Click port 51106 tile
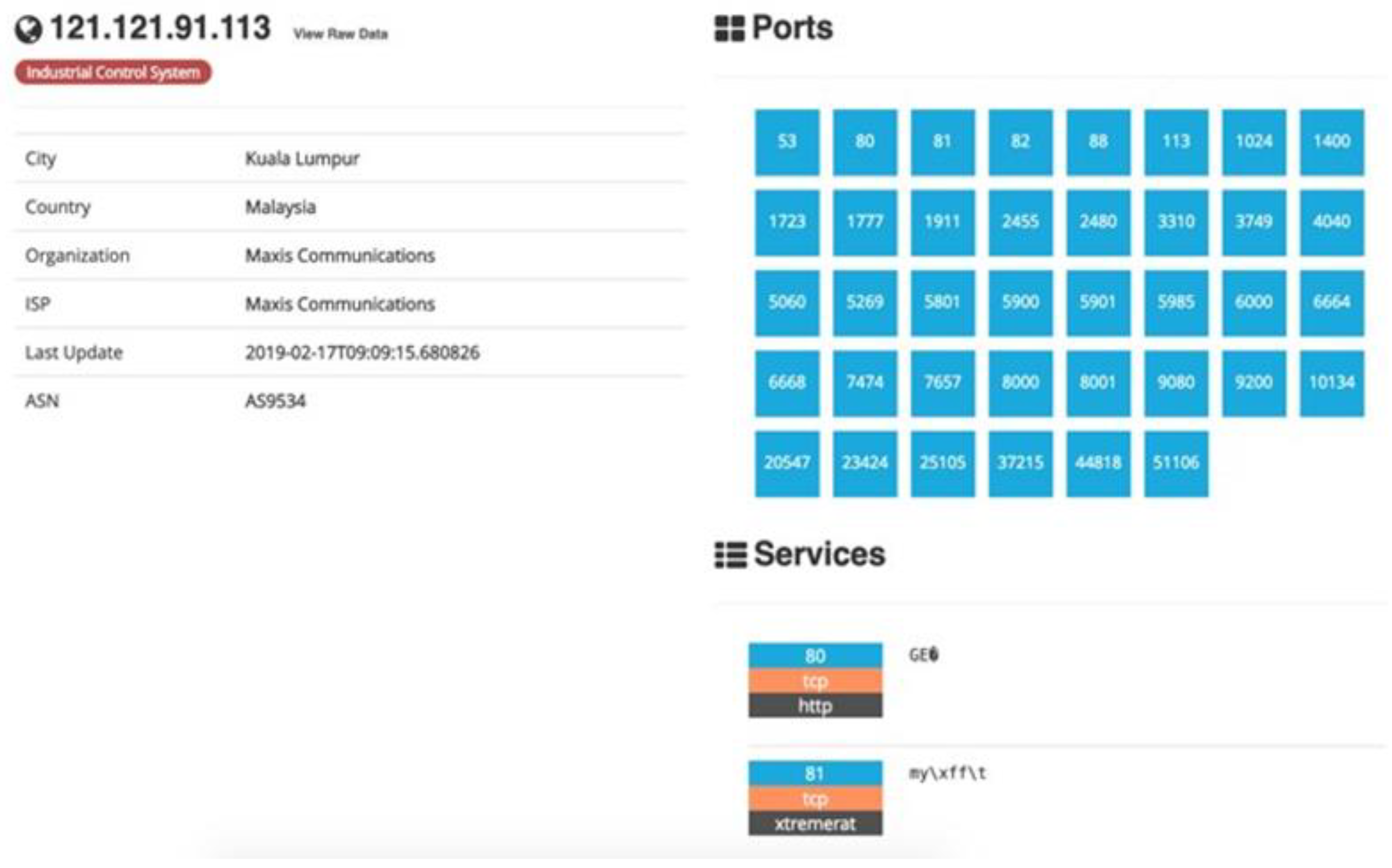 (x=1176, y=463)
